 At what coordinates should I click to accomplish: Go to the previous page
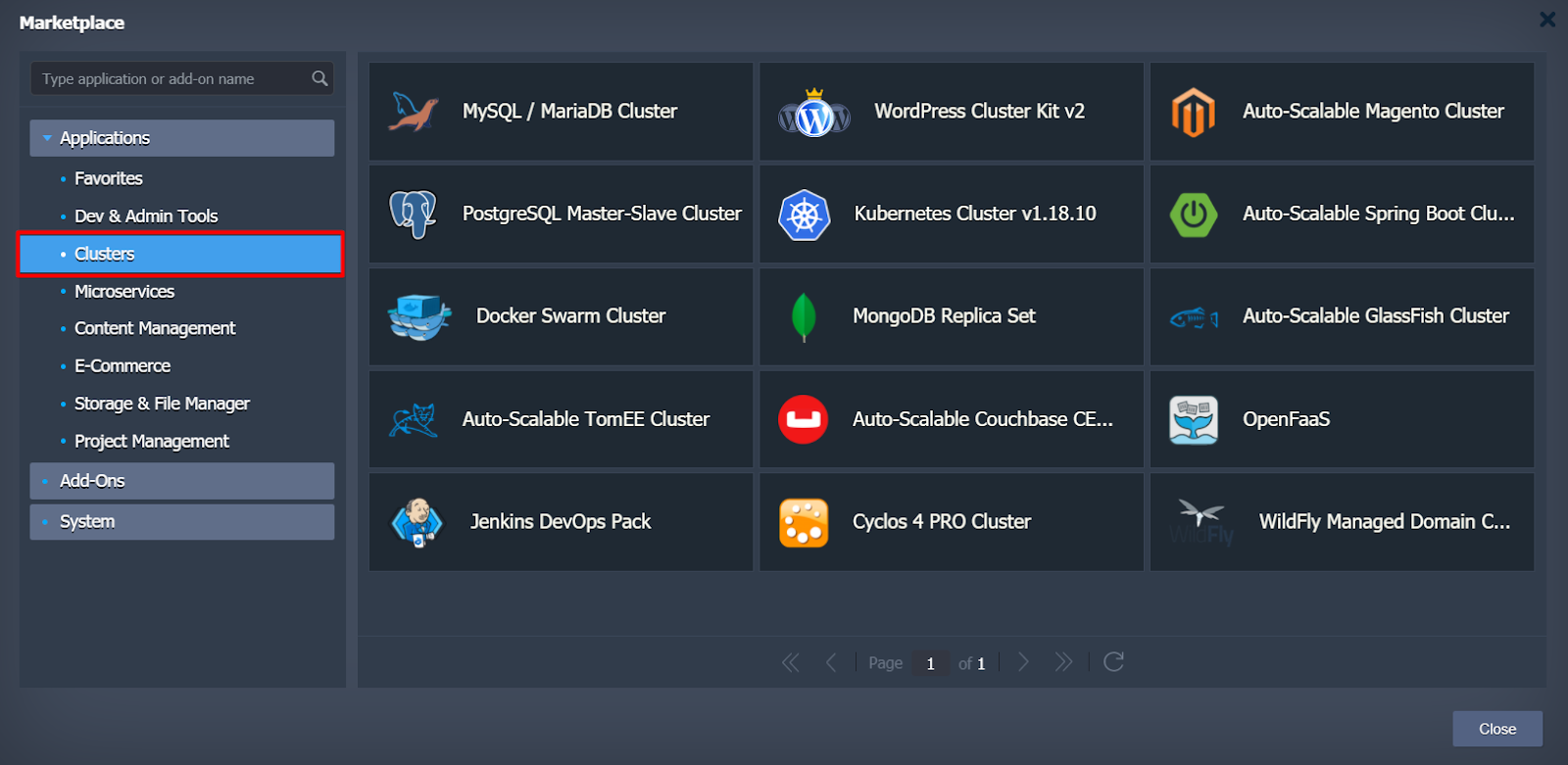[x=831, y=663]
